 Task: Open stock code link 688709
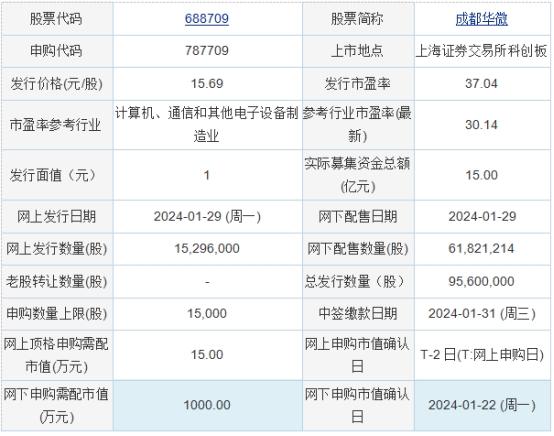207,18
